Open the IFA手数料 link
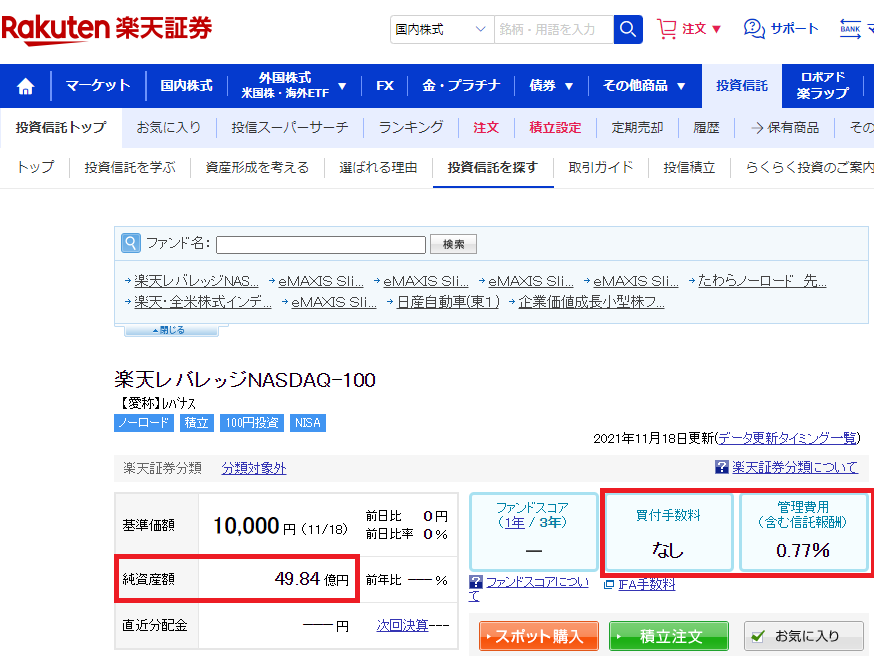This screenshot has height=656, width=874. (647, 585)
